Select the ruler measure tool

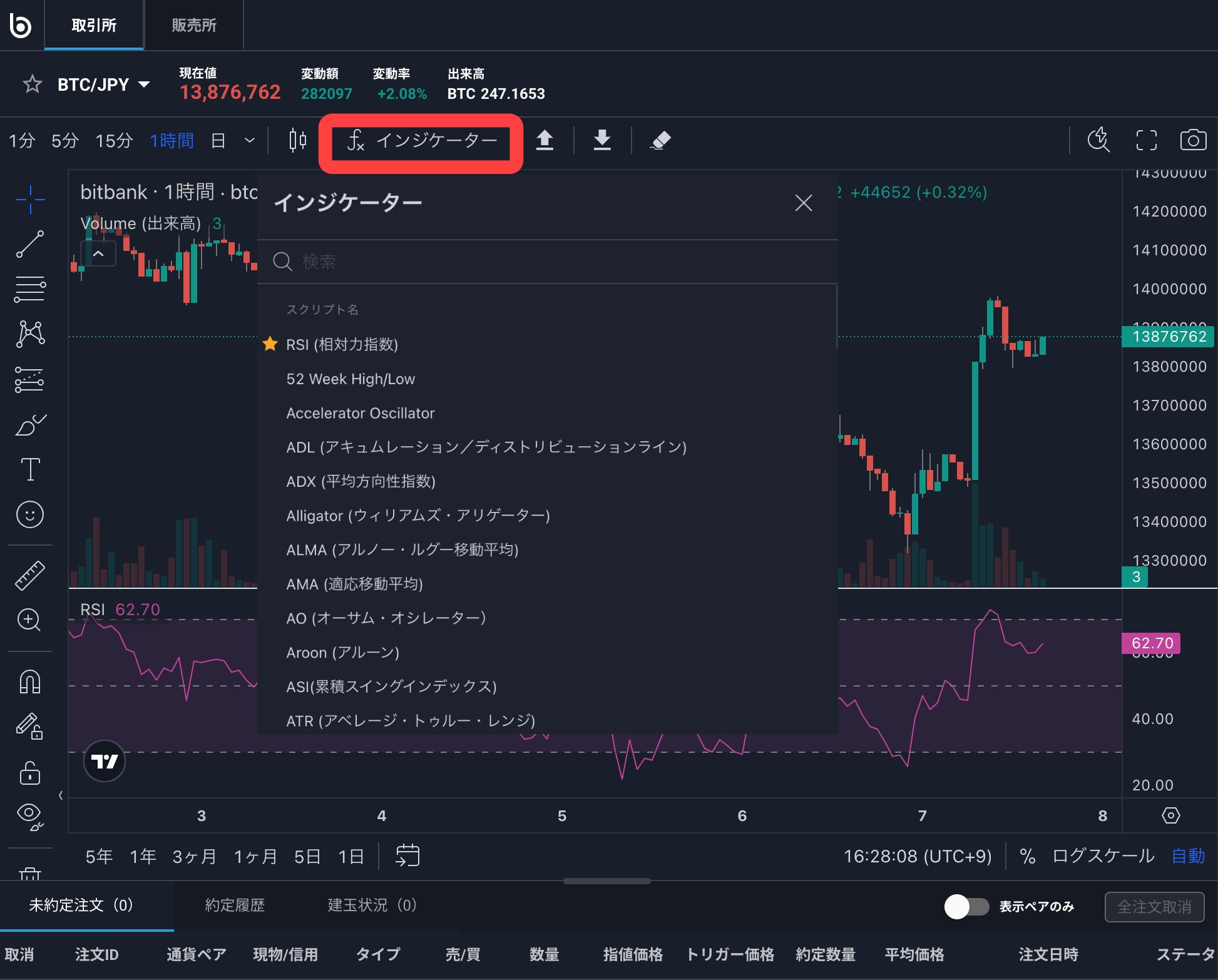tap(30, 575)
